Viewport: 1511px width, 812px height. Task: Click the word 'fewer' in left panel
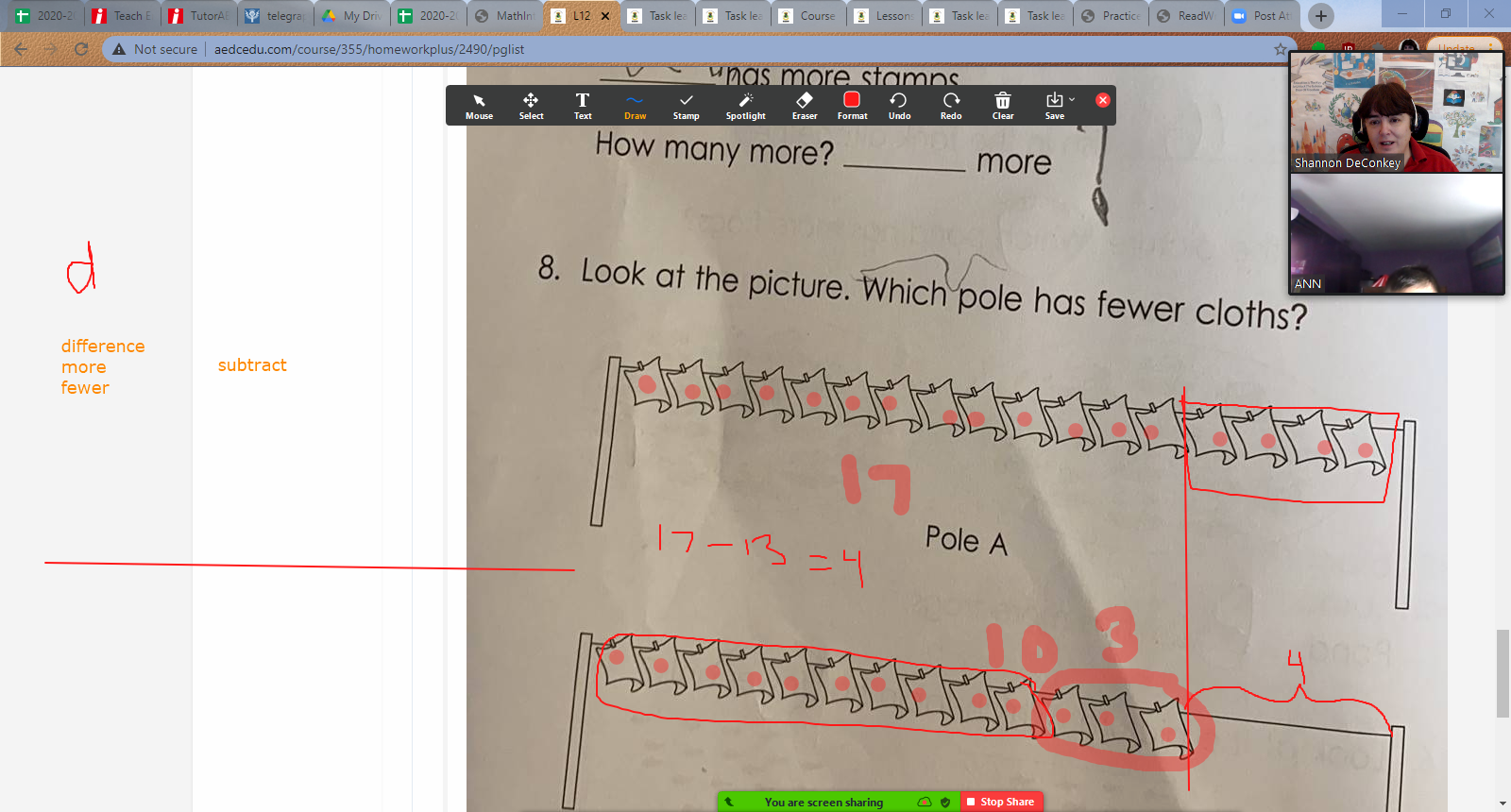85,388
